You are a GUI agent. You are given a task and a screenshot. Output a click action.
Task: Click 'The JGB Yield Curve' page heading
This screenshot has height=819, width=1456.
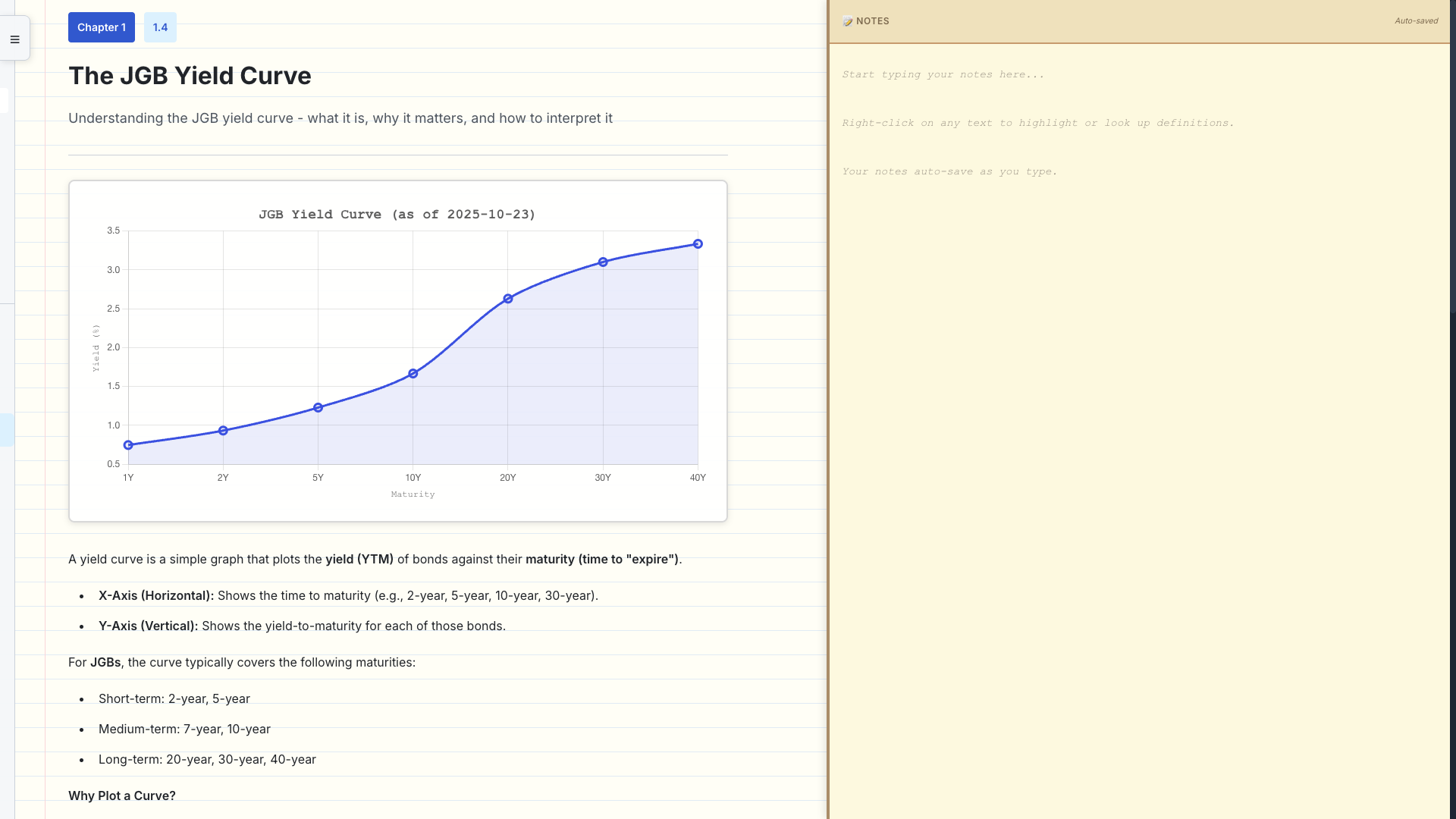pyautogui.click(x=190, y=76)
